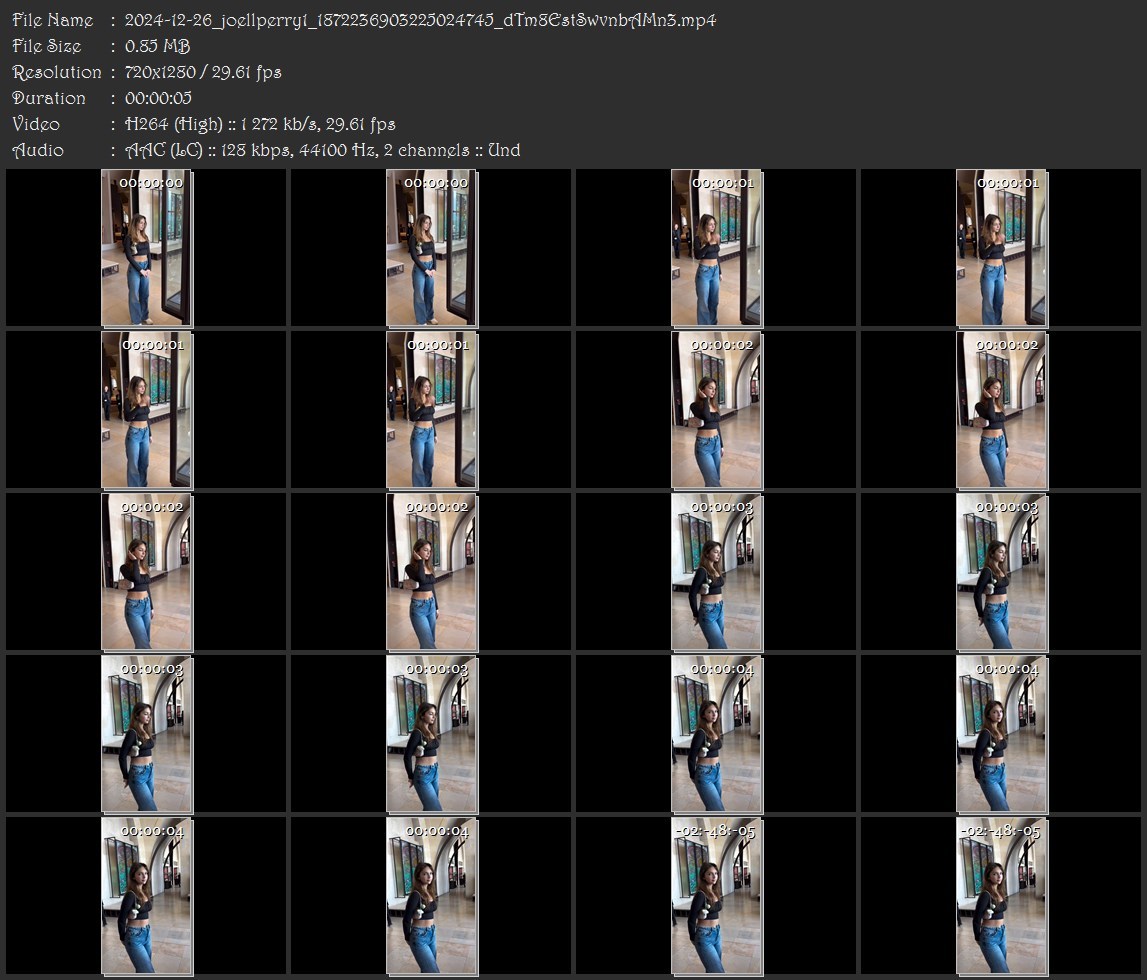
Task: Select the 'H264 (High)' video codec line
Action: click(x=260, y=124)
